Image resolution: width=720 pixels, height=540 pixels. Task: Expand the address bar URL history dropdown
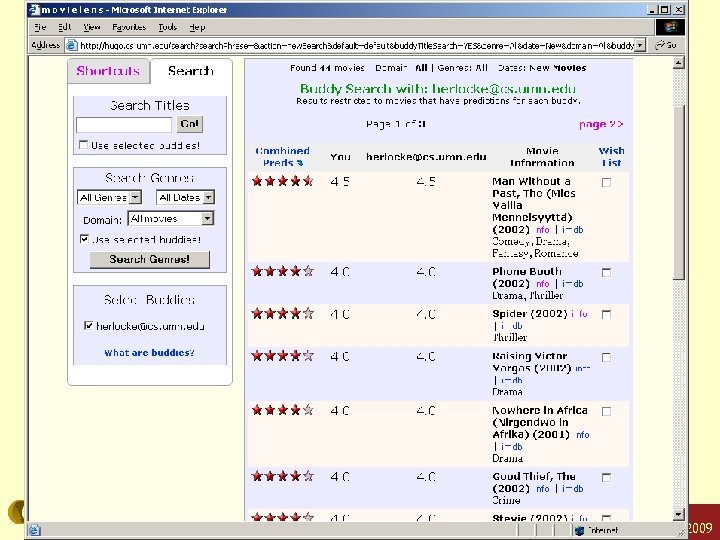point(640,45)
